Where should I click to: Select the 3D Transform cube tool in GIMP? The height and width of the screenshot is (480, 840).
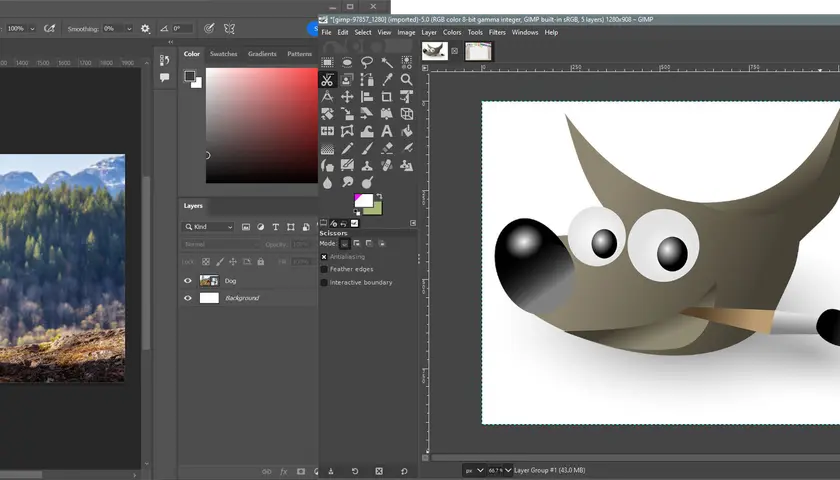(407, 114)
